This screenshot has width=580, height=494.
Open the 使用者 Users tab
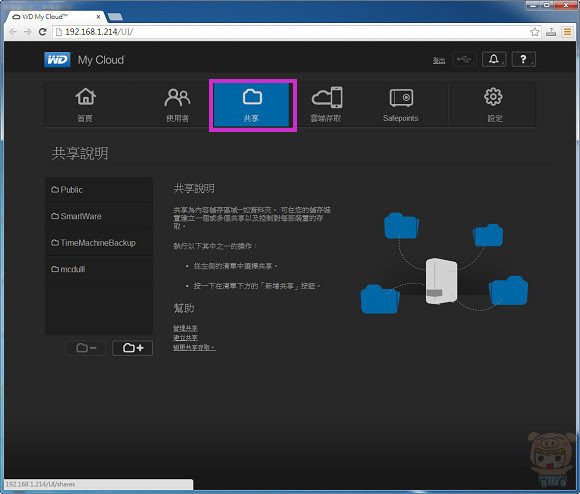[177, 105]
